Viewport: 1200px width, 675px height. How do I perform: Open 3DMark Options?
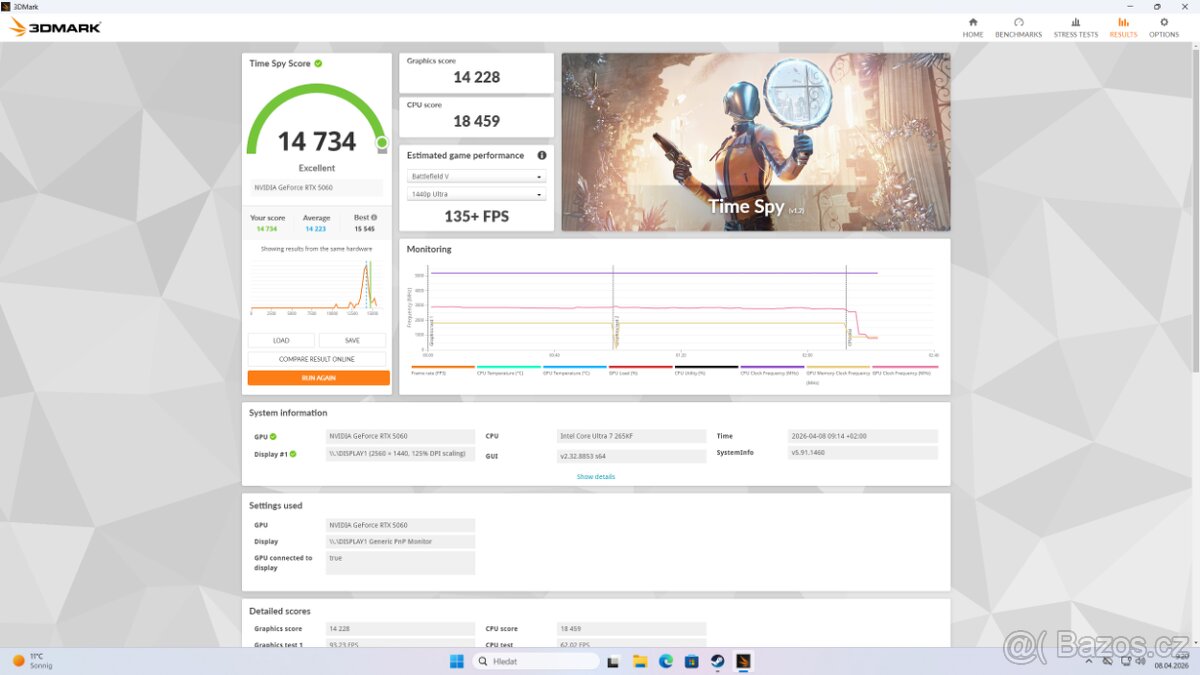[1163, 27]
